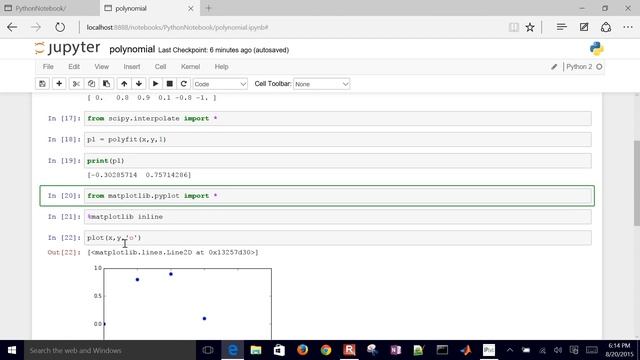This screenshot has width=640, height=360.
Task: Close the polynomial browser tab
Action: tap(191, 8)
